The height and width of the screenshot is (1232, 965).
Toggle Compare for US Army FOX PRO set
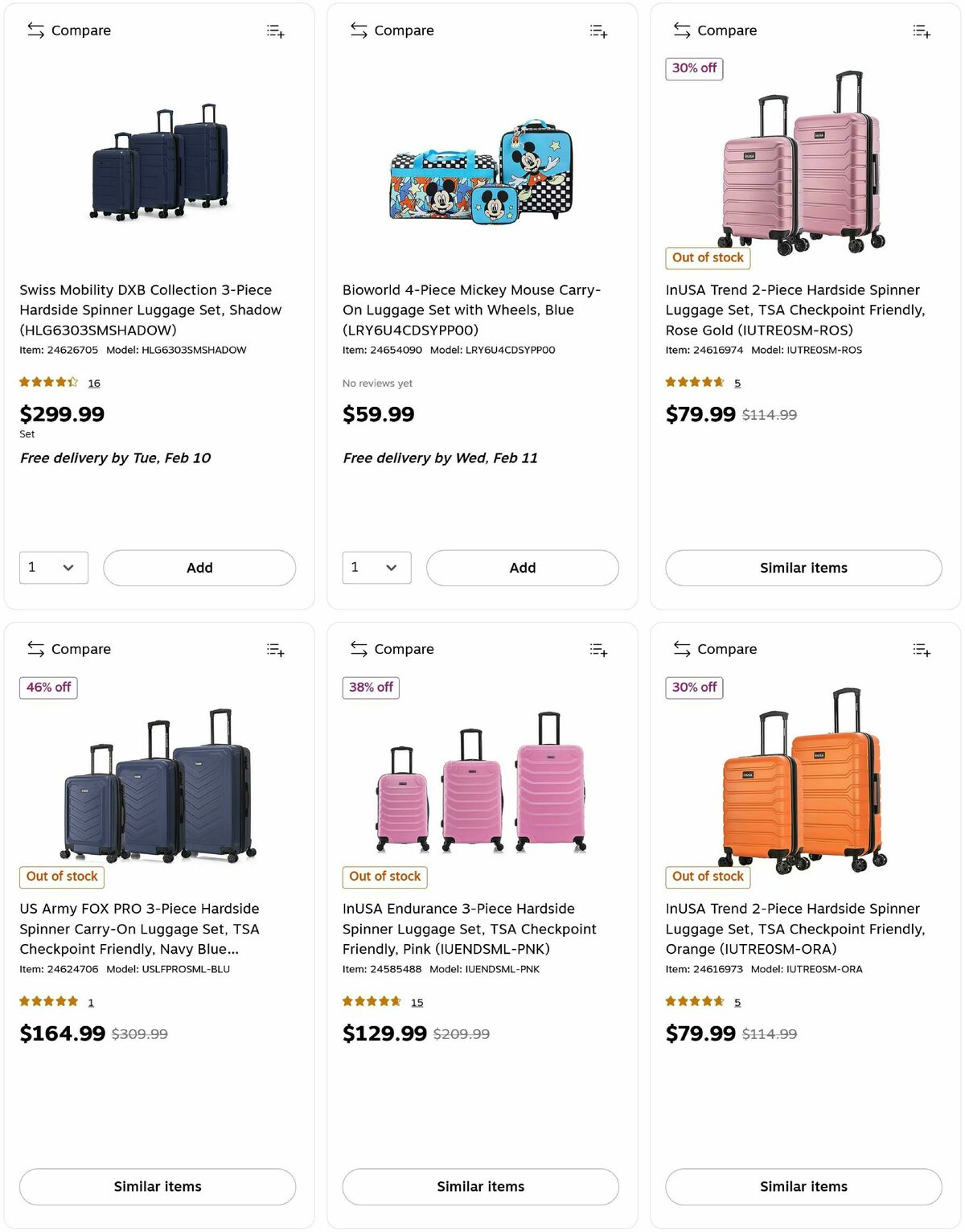point(69,649)
